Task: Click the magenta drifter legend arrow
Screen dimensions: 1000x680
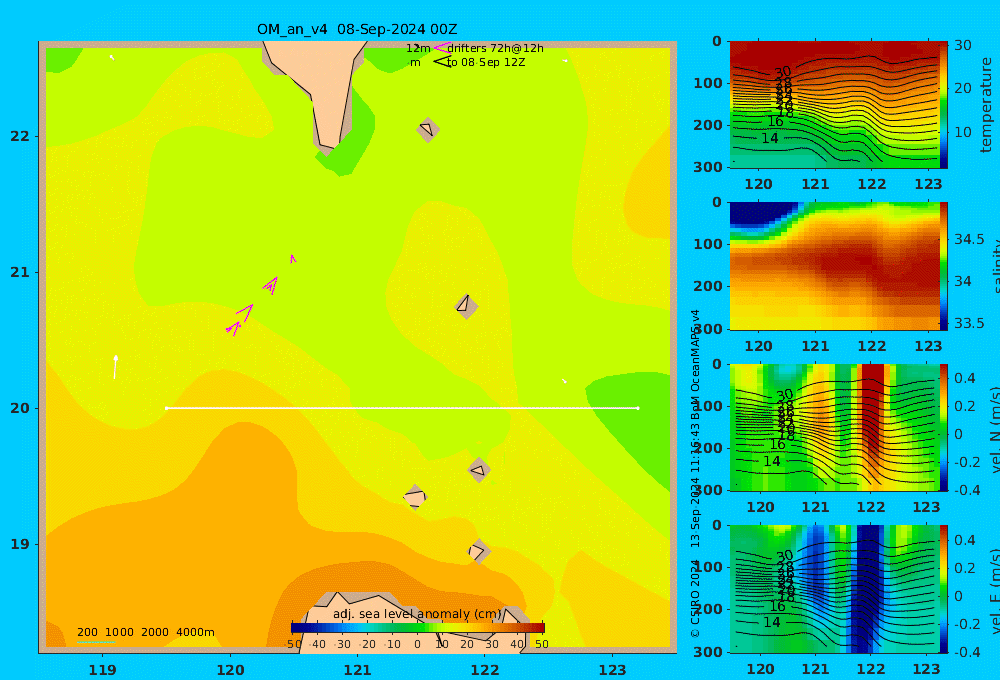Action: 442,48
